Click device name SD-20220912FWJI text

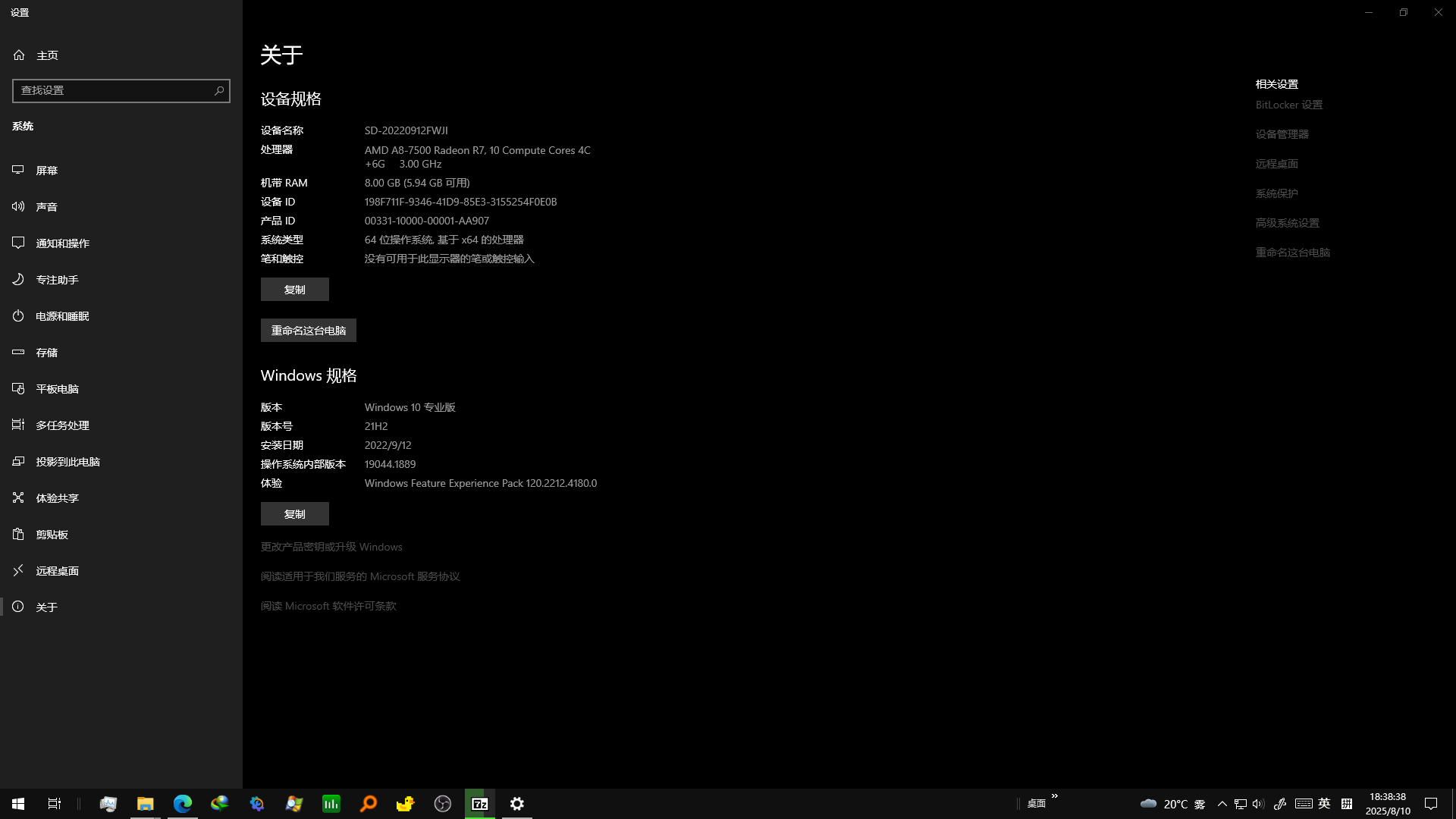[406, 130]
